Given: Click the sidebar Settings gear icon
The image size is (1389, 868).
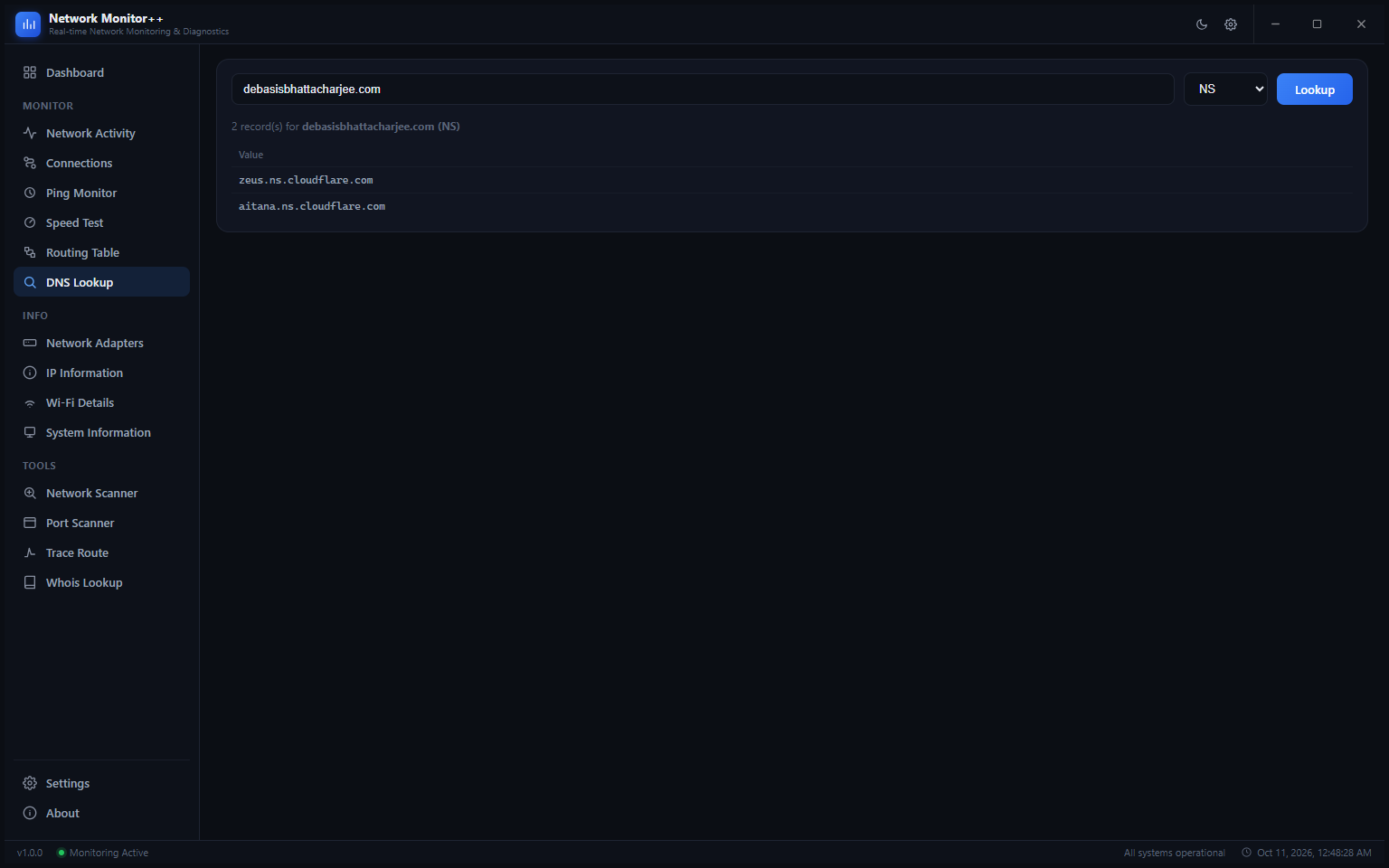Looking at the screenshot, I should click(30, 783).
